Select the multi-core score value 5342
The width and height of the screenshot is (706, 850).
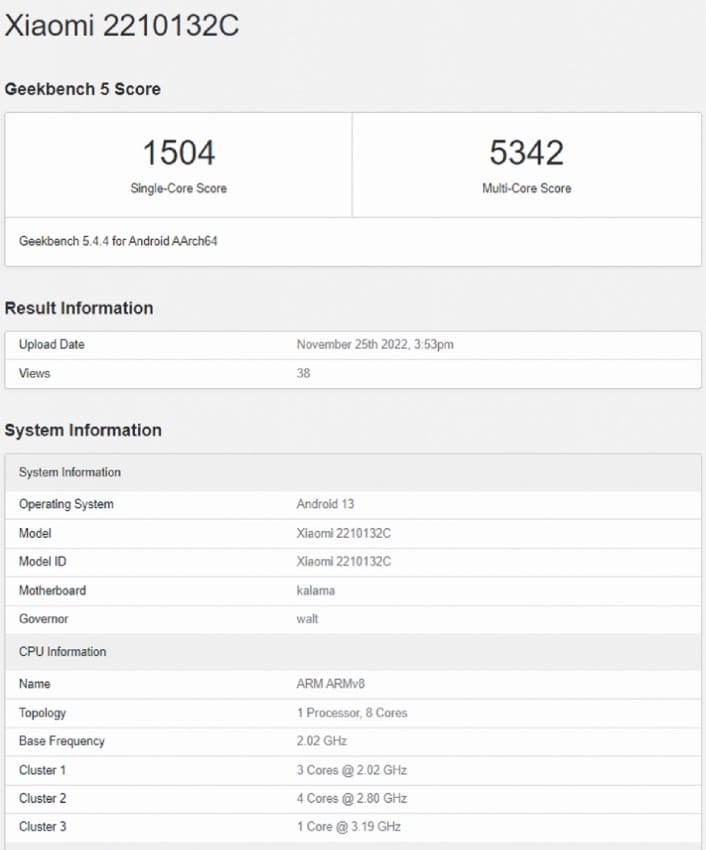pos(527,152)
